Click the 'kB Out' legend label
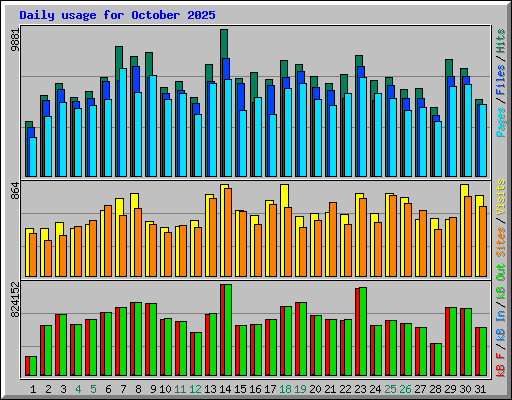 pyautogui.click(x=501, y=281)
